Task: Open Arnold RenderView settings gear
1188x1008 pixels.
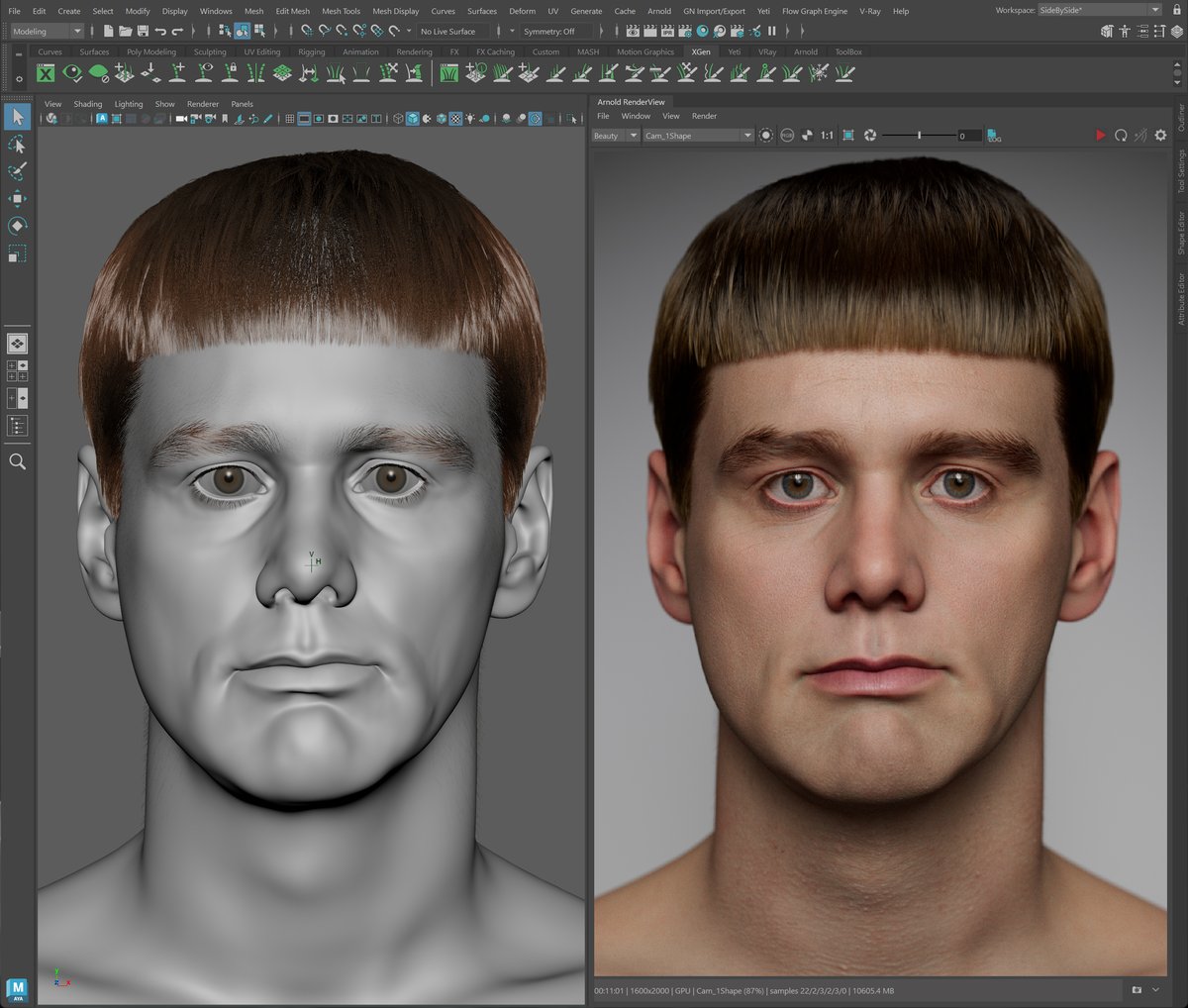Action: (x=1159, y=135)
